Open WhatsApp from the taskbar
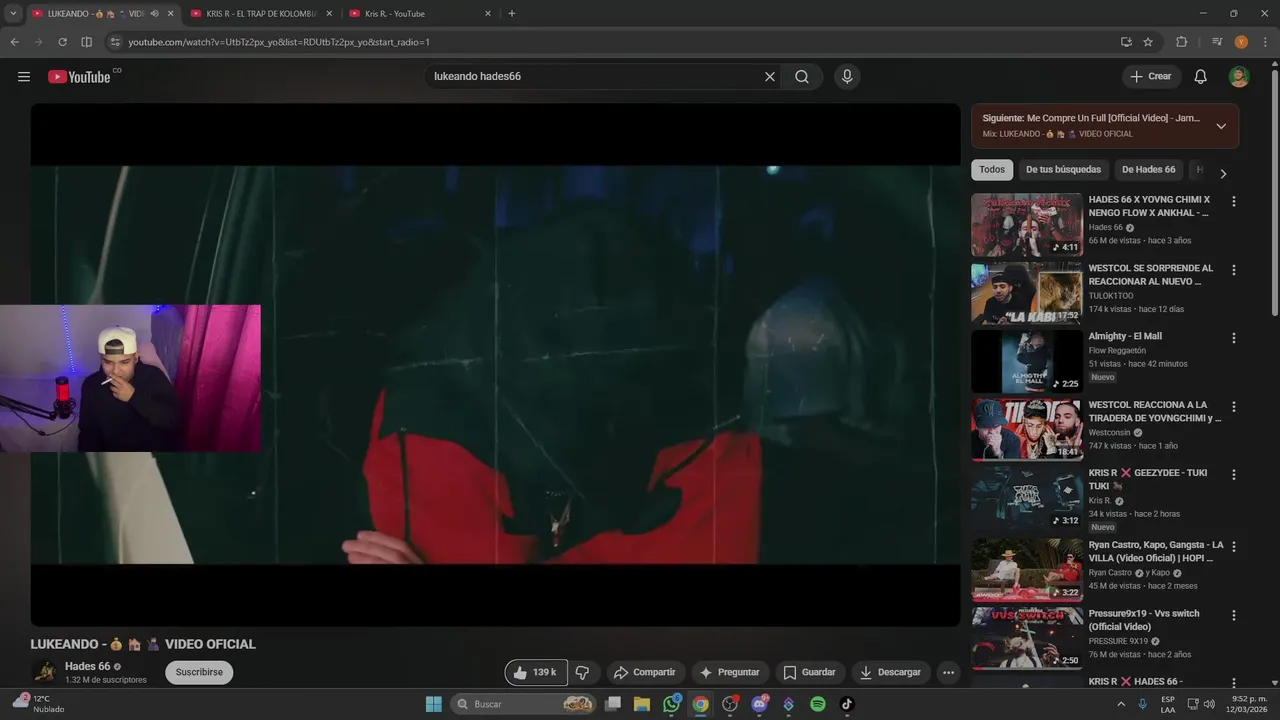Image resolution: width=1280 pixels, height=720 pixels. click(x=671, y=704)
